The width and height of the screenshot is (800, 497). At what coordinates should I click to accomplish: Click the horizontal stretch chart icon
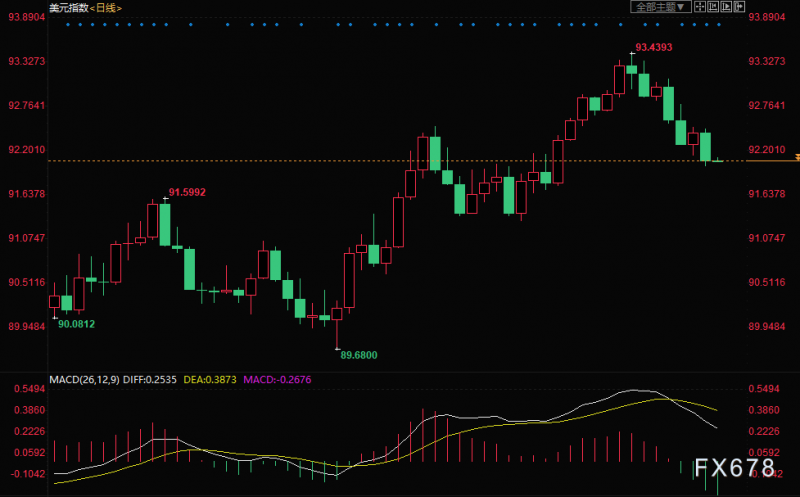[x=739, y=7]
